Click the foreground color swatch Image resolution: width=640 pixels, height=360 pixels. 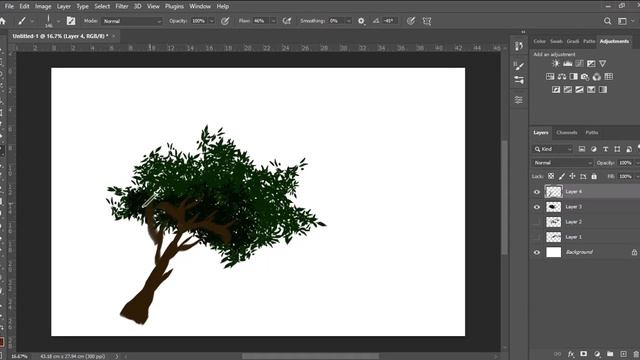click(1, 341)
